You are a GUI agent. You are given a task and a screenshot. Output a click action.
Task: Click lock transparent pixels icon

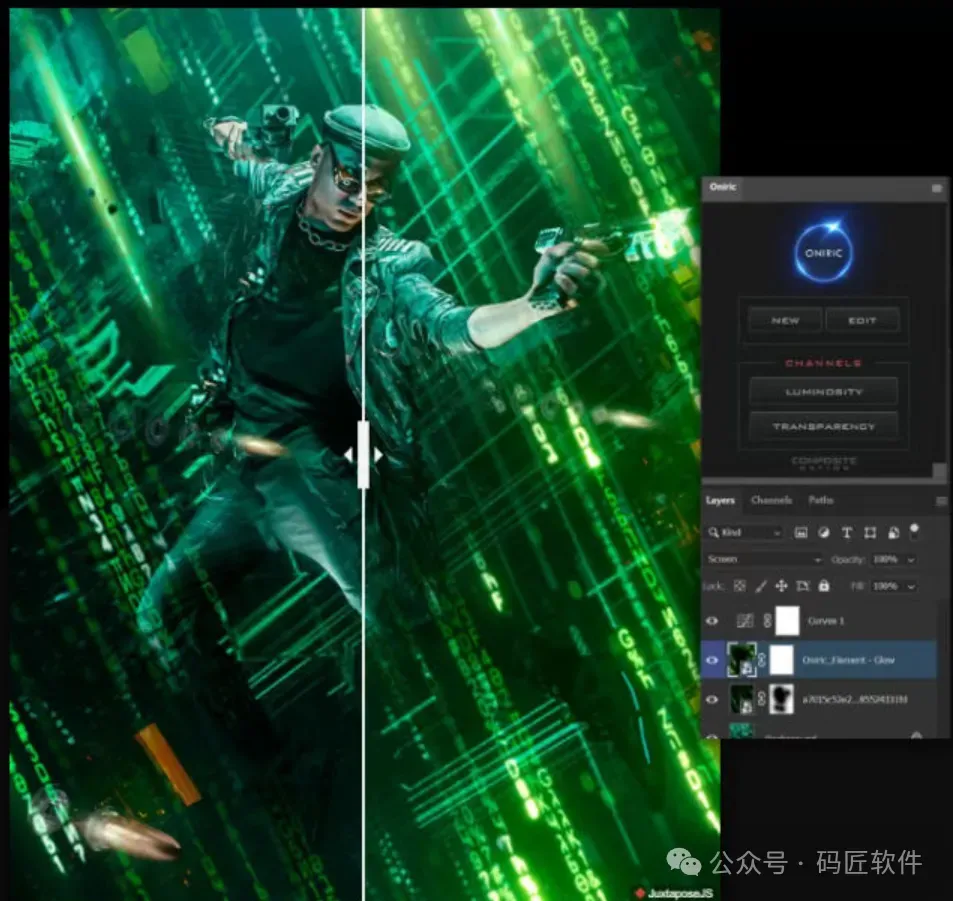[x=739, y=586]
